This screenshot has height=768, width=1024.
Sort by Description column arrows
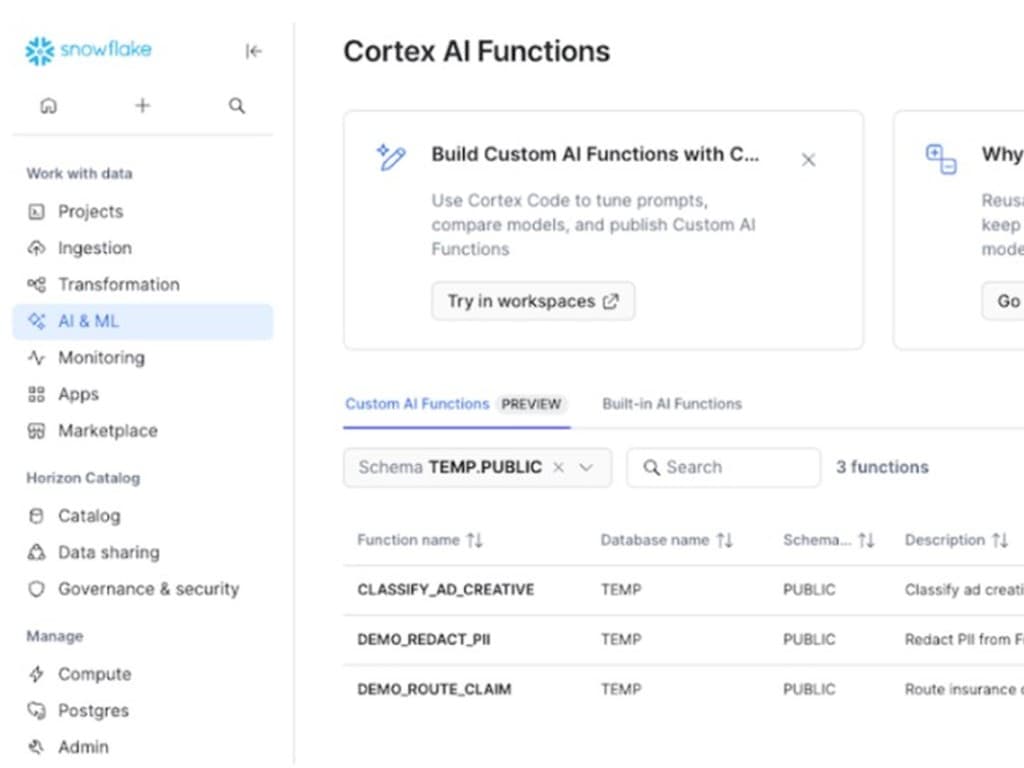tap(1000, 540)
